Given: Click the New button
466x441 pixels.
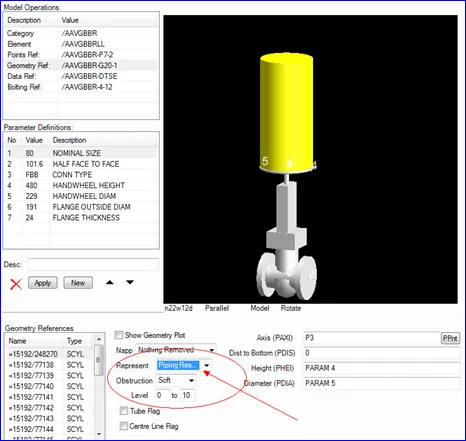Looking at the screenshot, I should coord(78,283).
